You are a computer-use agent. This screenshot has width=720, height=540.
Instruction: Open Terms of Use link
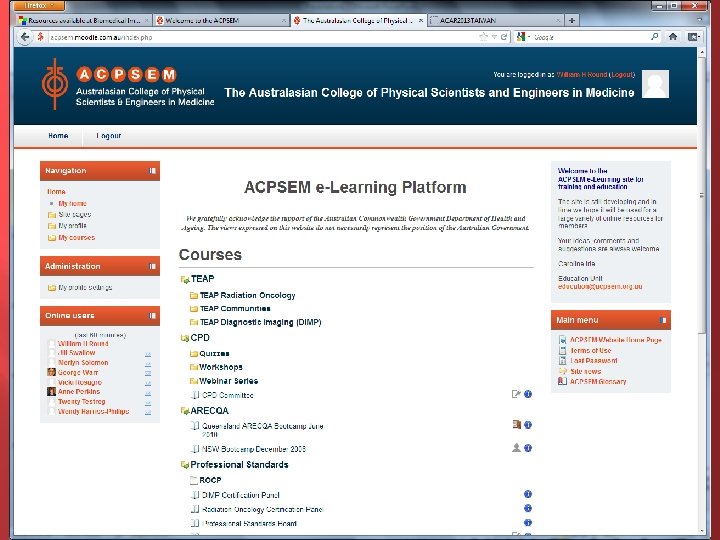[x=591, y=350]
